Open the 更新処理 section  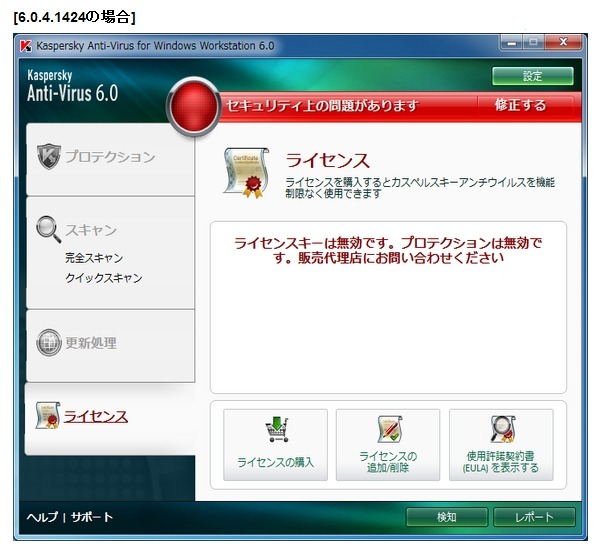click(110, 346)
